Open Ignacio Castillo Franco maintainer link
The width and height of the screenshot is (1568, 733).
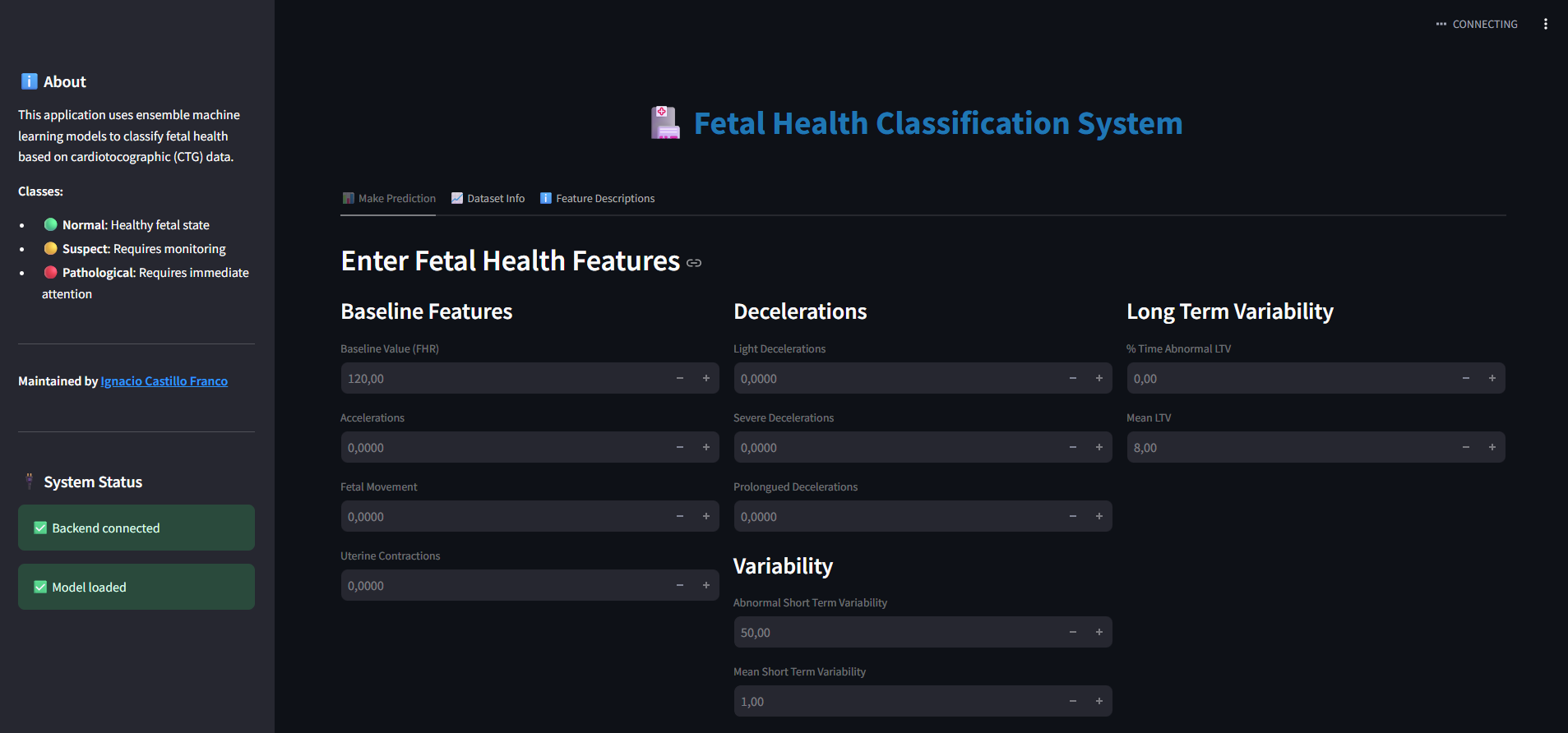(164, 381)
